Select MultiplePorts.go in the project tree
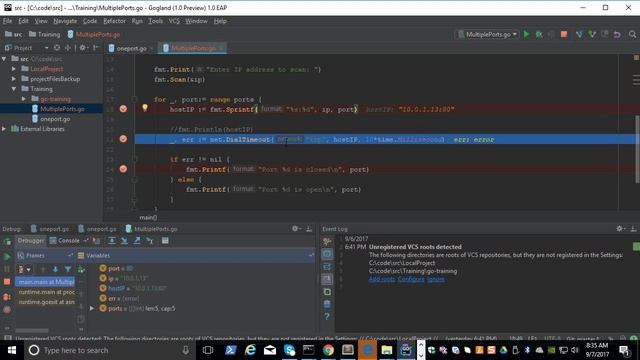This screenshot has height=360, width=640. (62, 109)
